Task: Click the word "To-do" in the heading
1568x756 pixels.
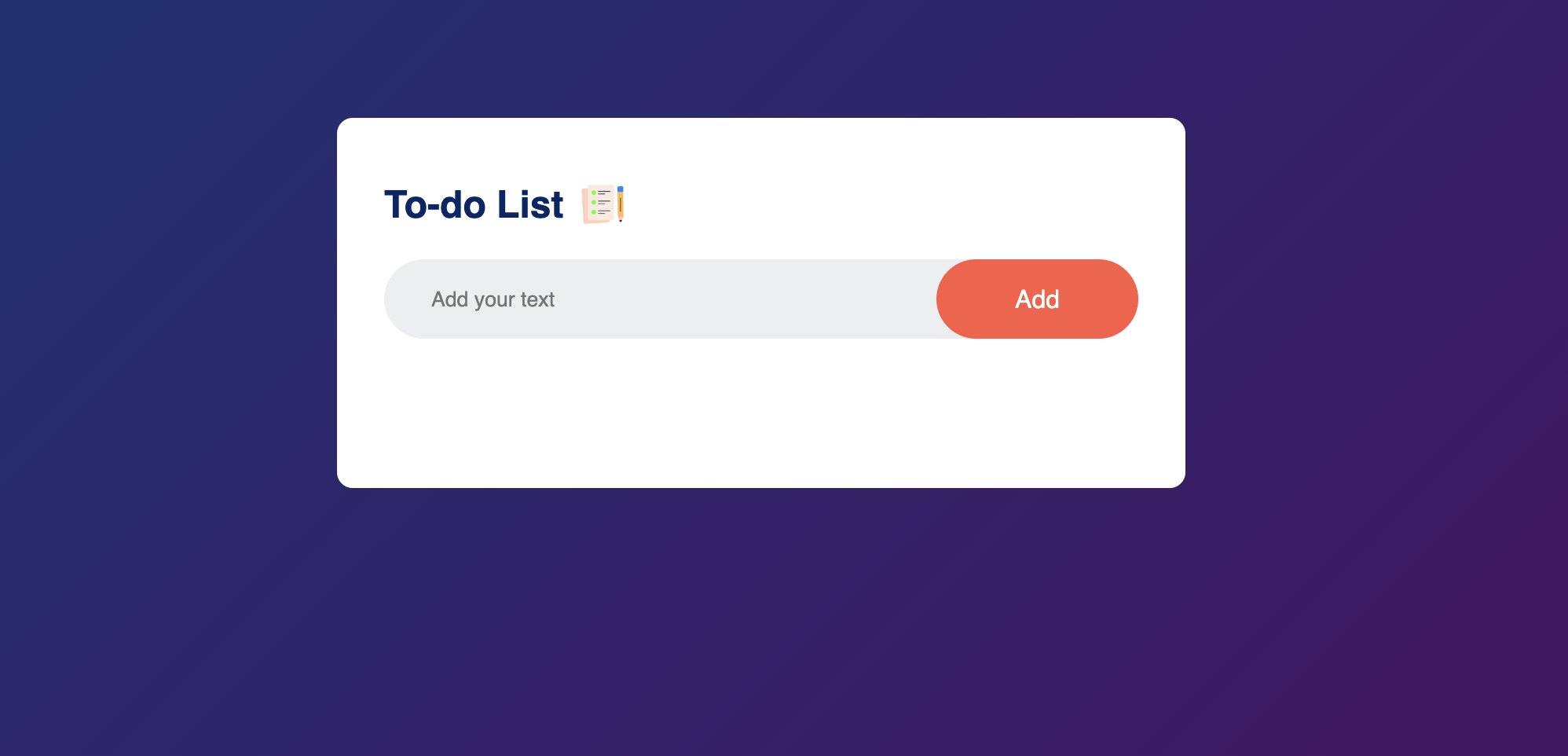Action: tap(434, 205)
